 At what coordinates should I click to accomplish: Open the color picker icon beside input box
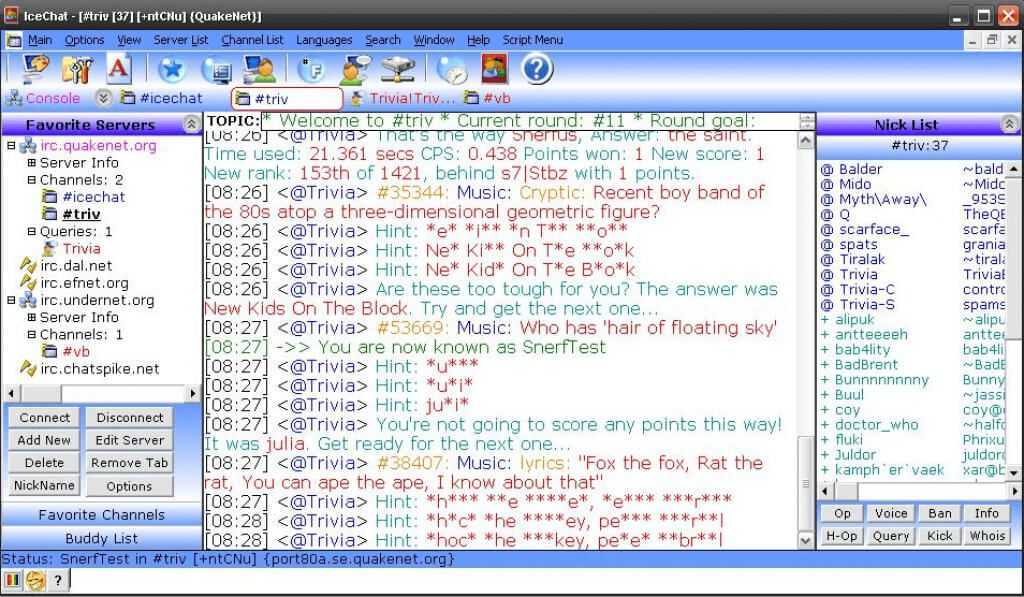[12, 580]
